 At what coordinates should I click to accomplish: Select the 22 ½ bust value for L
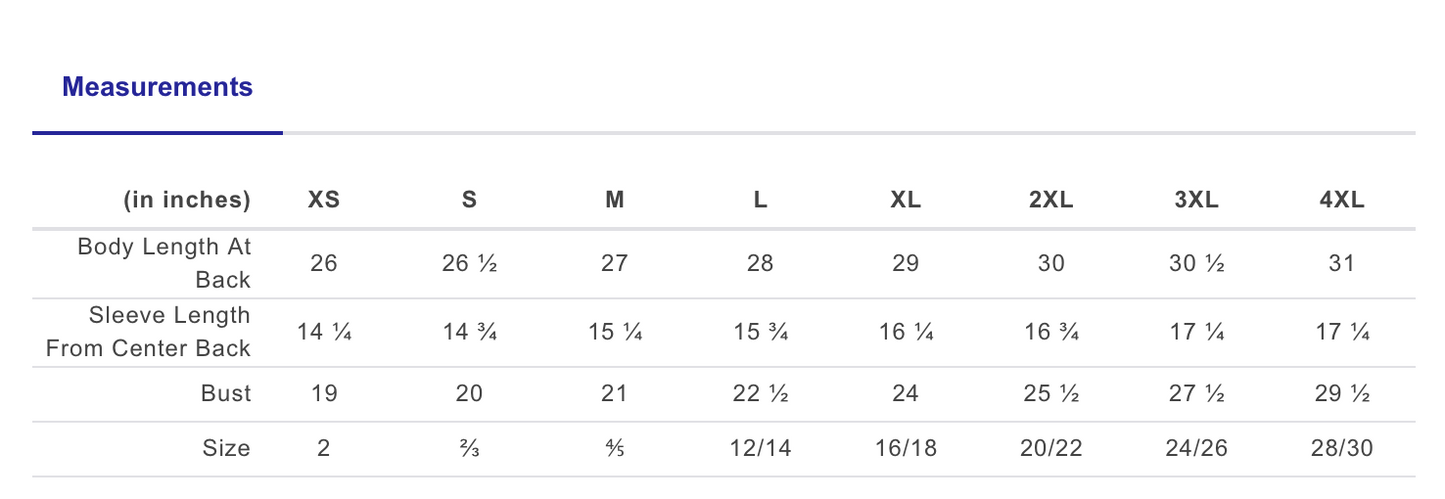click(x=761, y=394)
